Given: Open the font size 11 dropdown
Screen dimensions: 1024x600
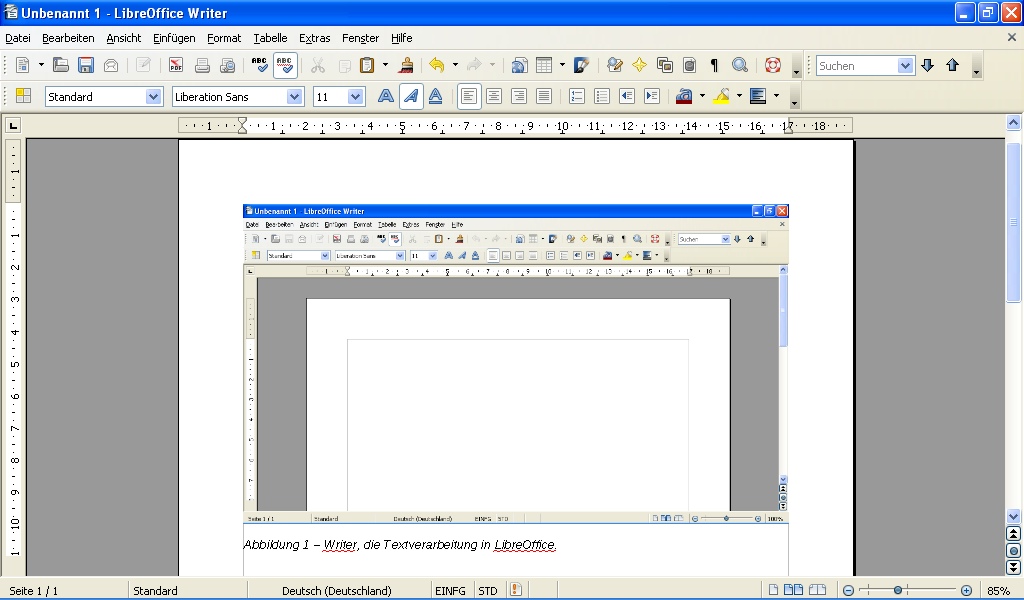Looking at the screenshot, I should (x=355, y=97).
